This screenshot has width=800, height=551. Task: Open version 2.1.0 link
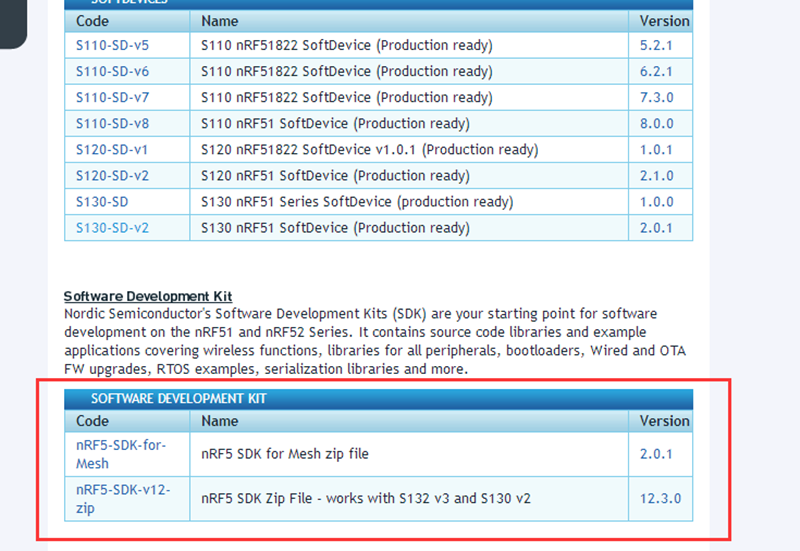656,176
